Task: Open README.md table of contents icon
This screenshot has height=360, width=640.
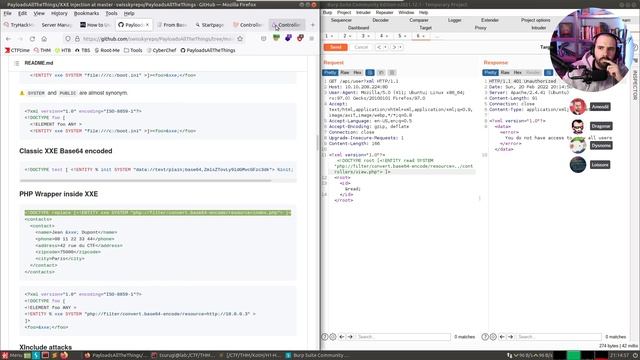Action: pos(17,63)
